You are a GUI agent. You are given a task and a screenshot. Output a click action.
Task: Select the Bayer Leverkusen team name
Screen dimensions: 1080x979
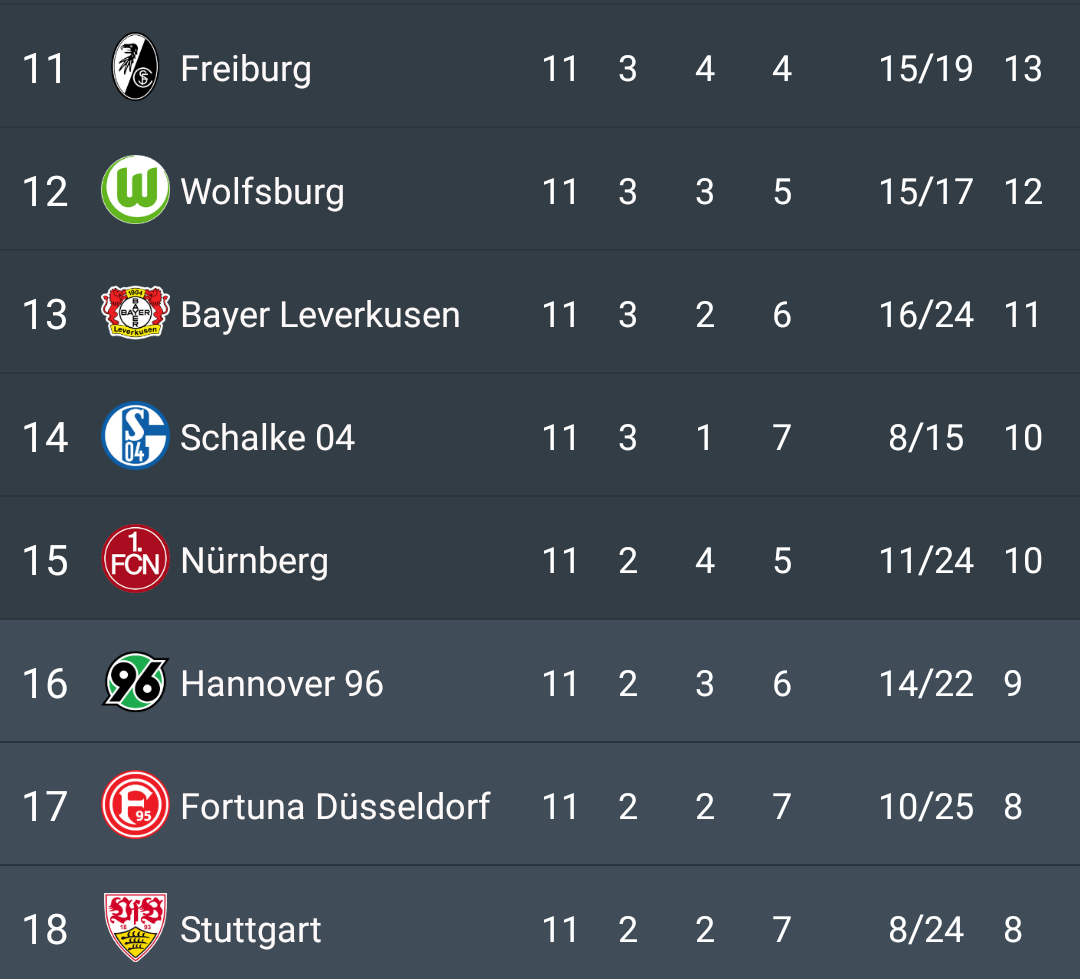pyautogui.click(x=320, y=315)
